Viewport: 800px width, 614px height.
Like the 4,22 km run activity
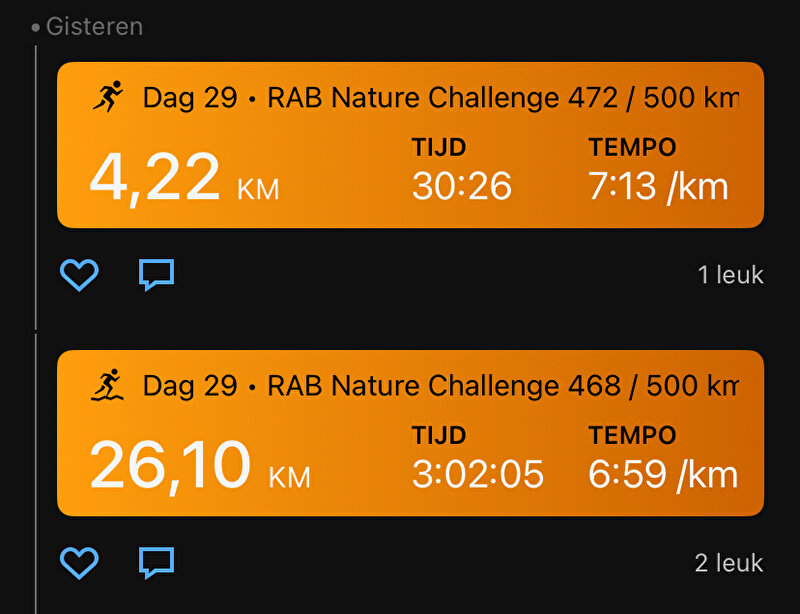[79, 275]
